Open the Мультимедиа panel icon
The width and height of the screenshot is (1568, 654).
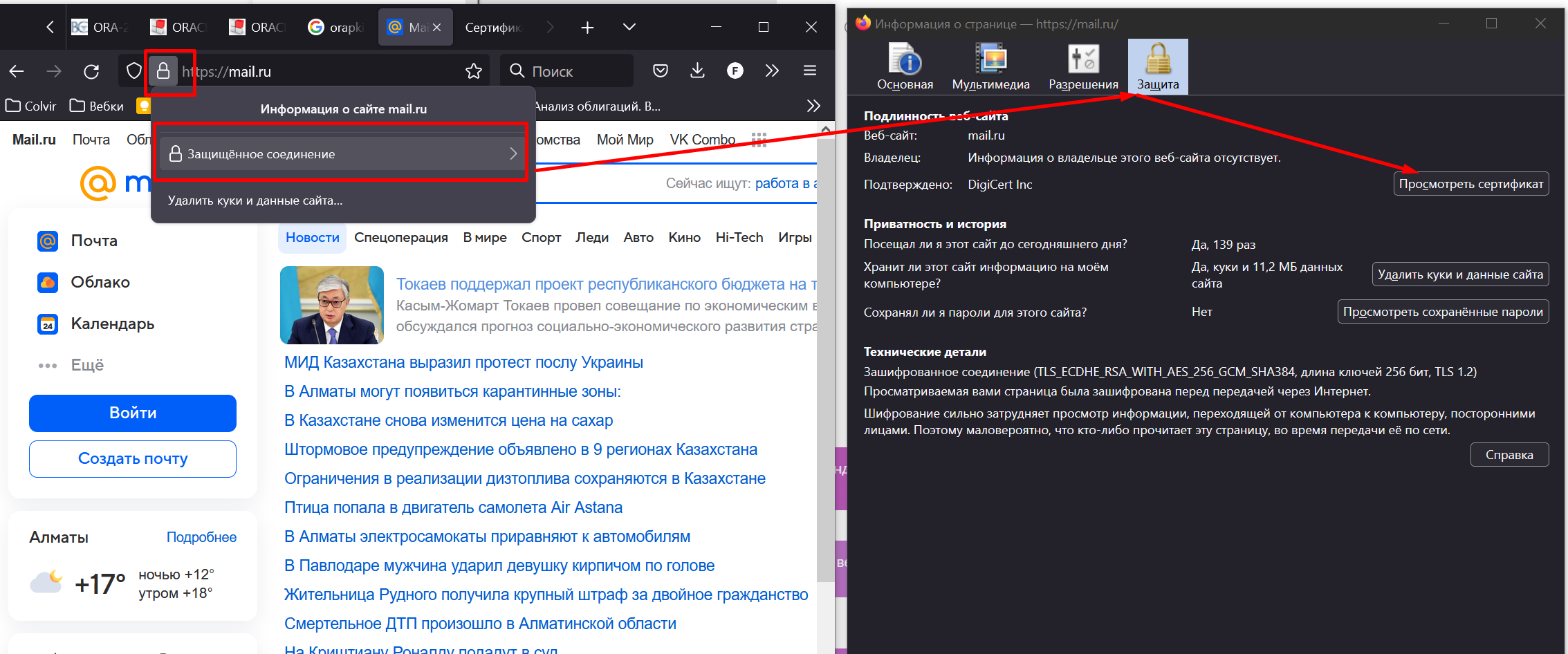pyautogui.click(x=990, y=67)
